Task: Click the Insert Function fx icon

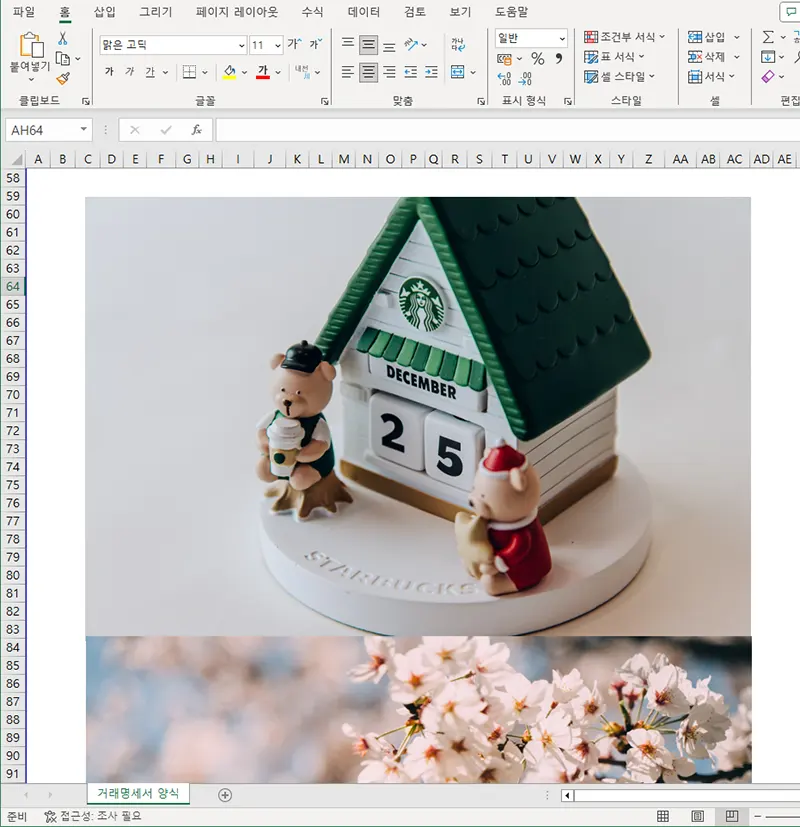Action: point(196,130)
